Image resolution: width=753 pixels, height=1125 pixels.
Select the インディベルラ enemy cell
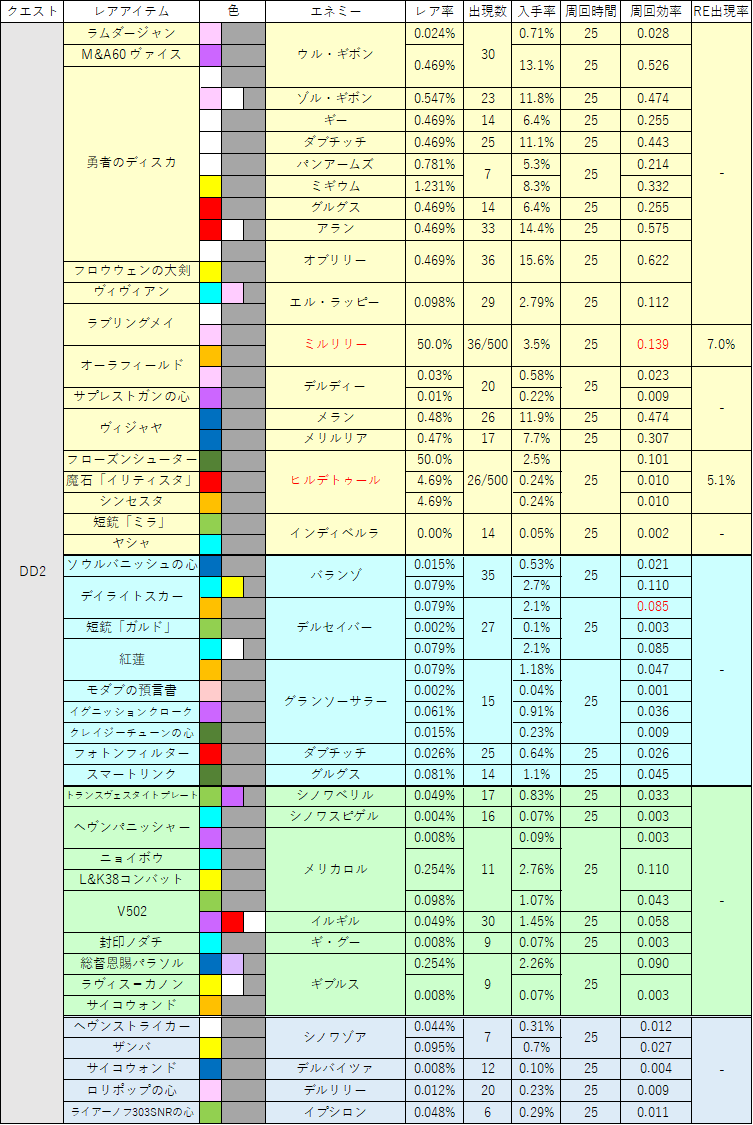[x=335, y=534]
